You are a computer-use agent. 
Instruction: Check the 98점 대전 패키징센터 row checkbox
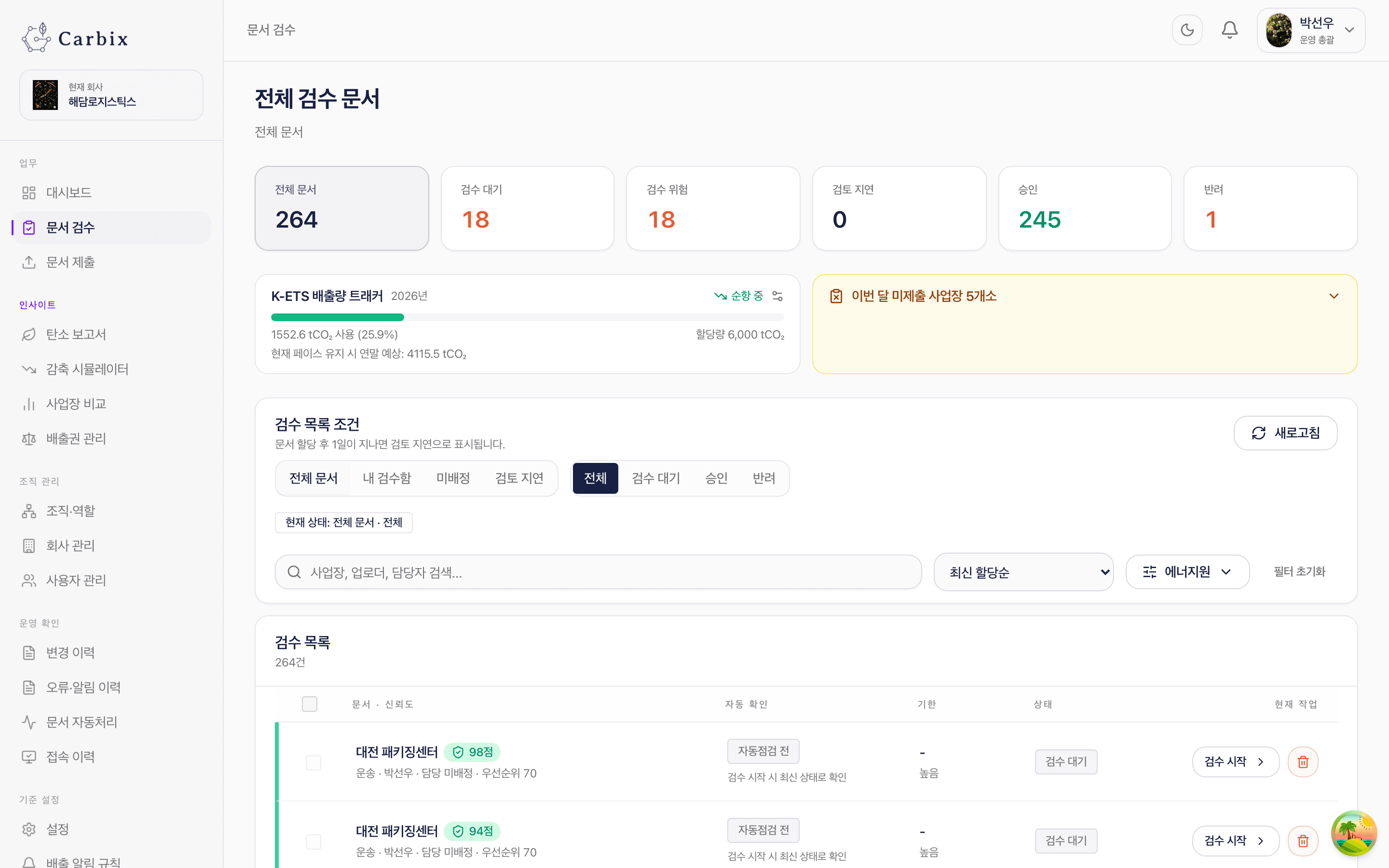click(313, 762)
